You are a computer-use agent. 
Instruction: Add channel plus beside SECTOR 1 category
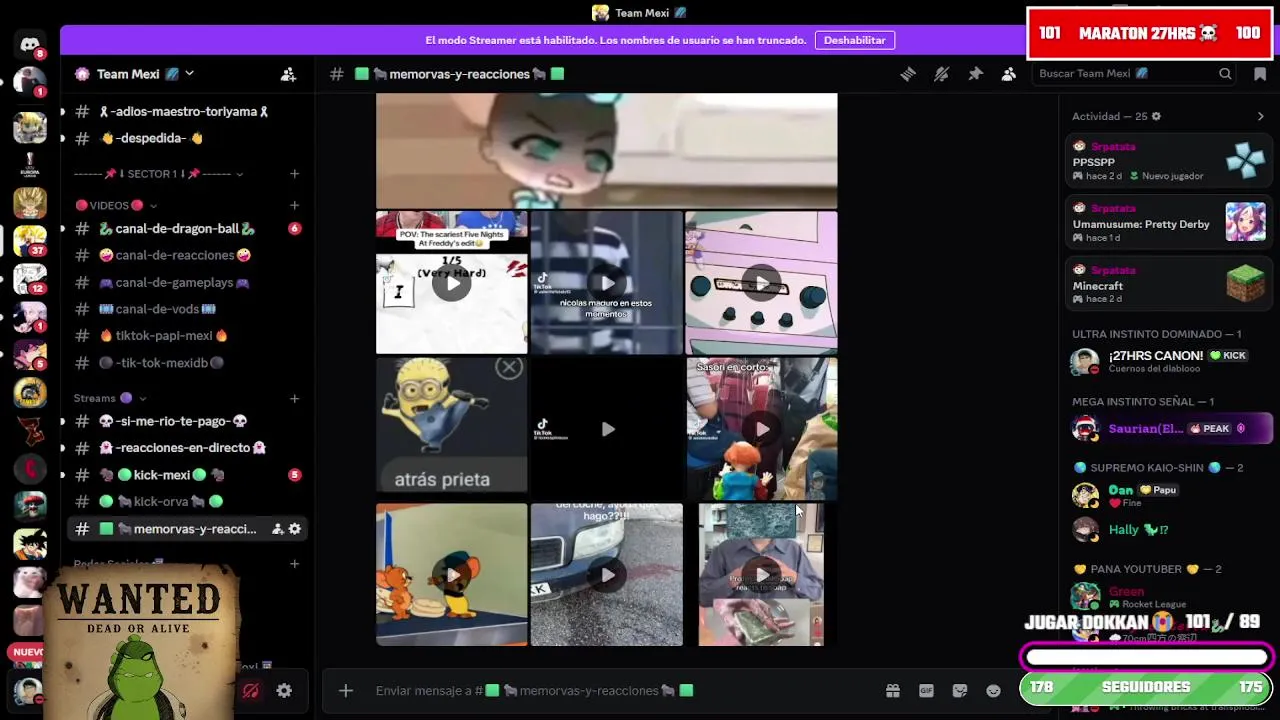(x=294, y=174)
